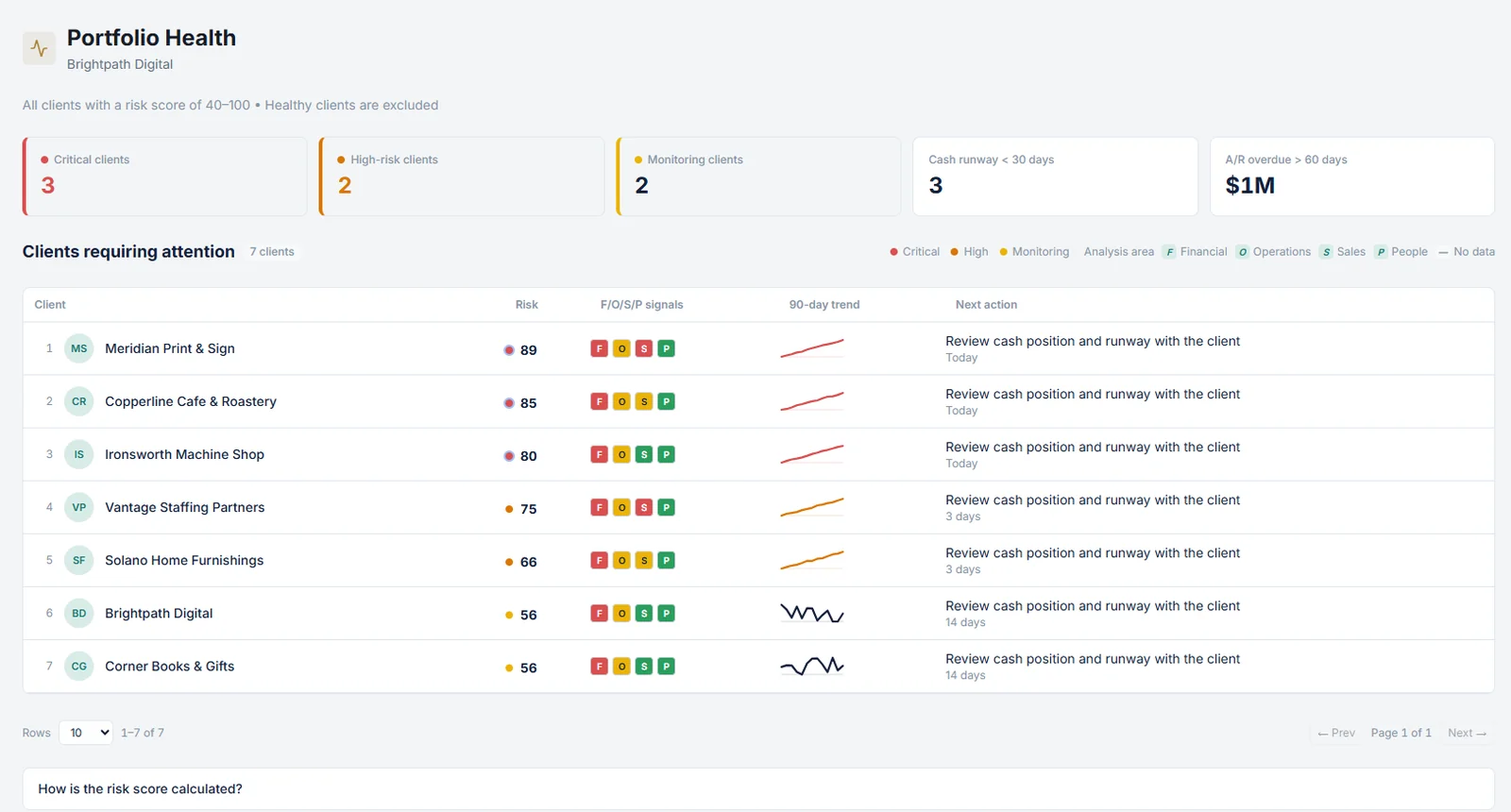Click the Sales S icon in the legend
The width and height of the screenshot is (1511, 812).
1326,252
